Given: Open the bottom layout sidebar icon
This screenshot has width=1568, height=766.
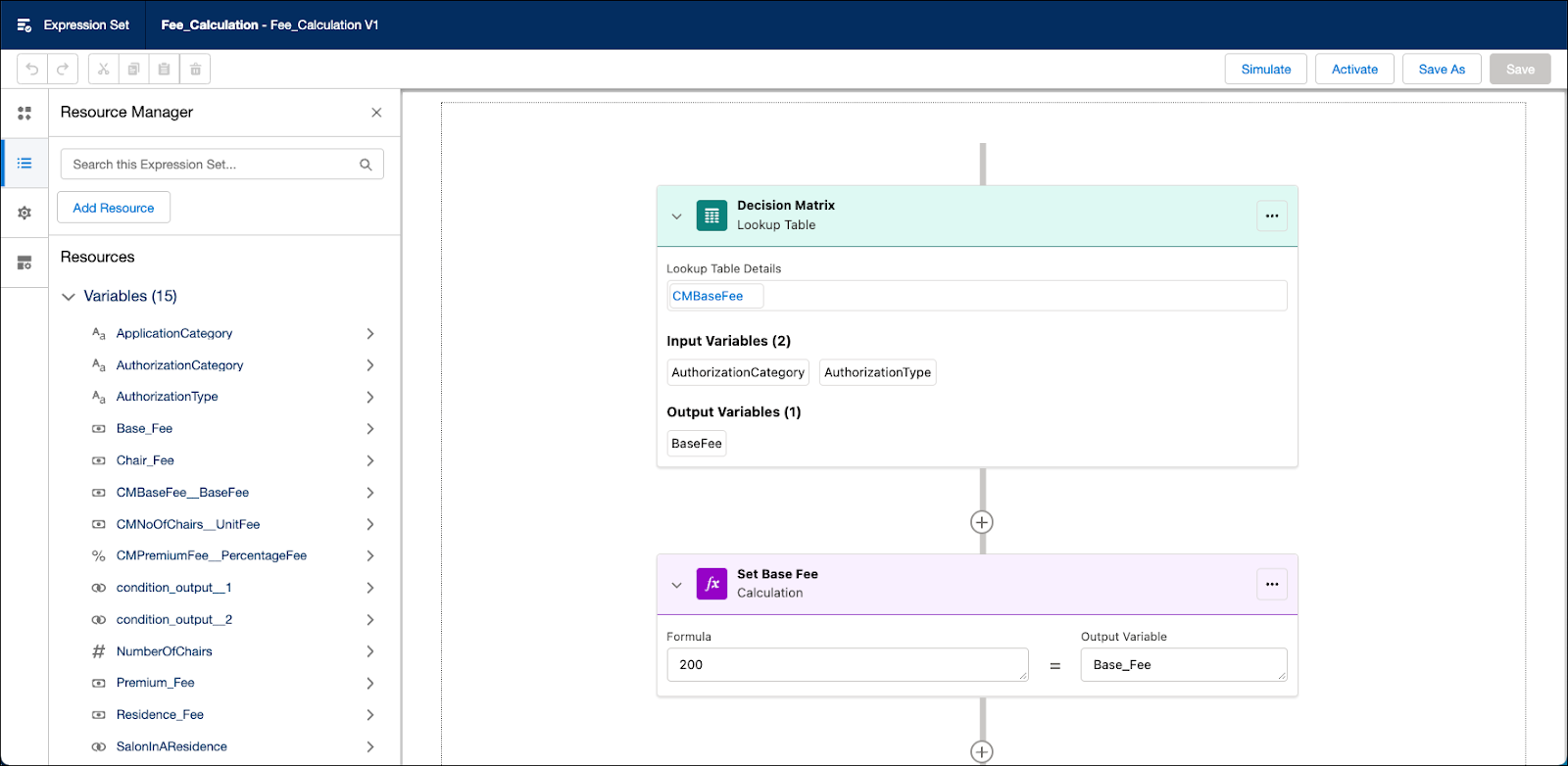Looking at the screenshot, I should point(24,263).
